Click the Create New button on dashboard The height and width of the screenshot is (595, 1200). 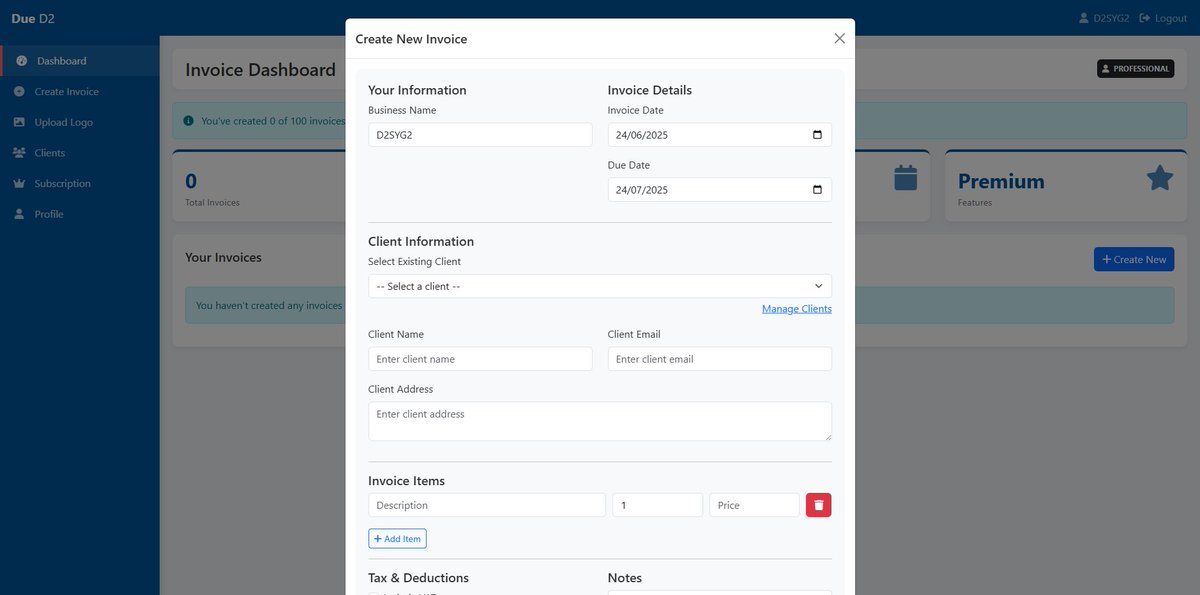(1134, 259)
